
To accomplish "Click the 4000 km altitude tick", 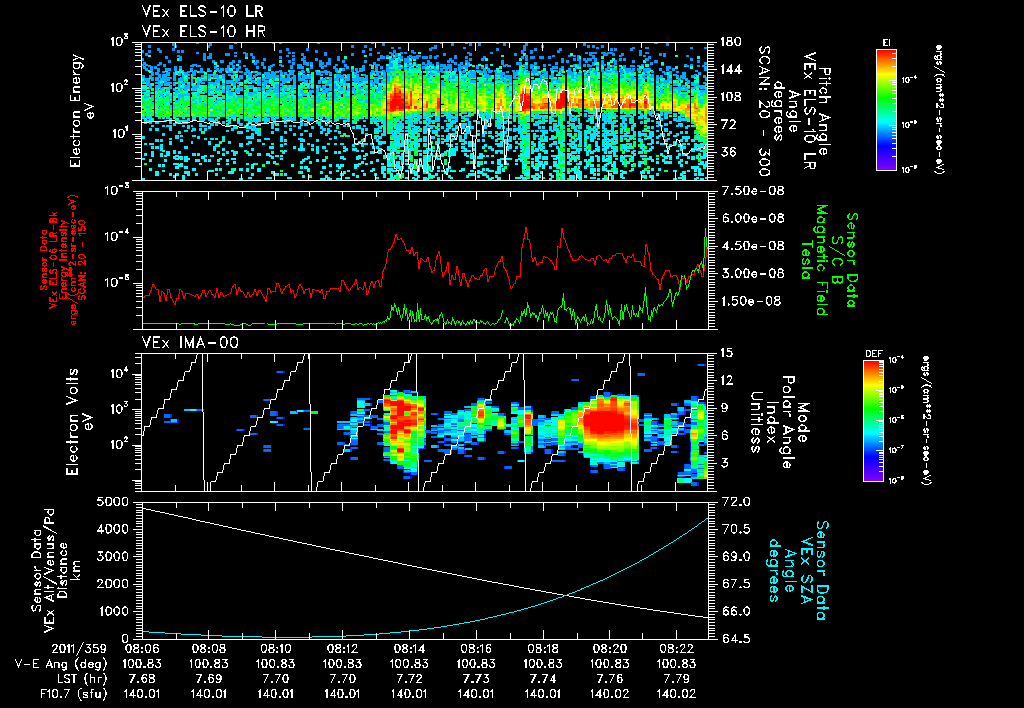I will pyautogui.click(x=112, y=529).
